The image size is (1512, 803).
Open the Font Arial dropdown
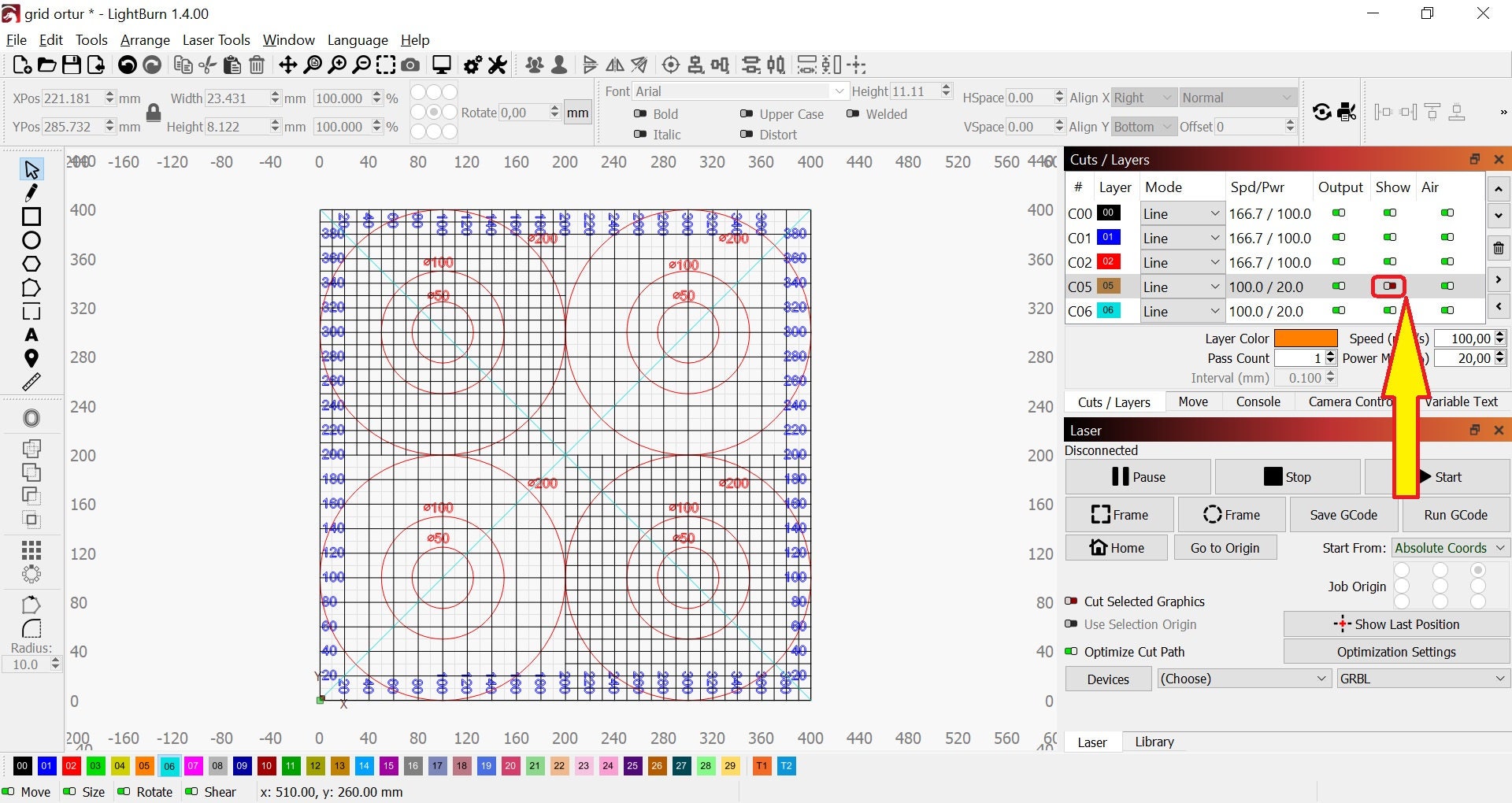[x=740, y=91]
